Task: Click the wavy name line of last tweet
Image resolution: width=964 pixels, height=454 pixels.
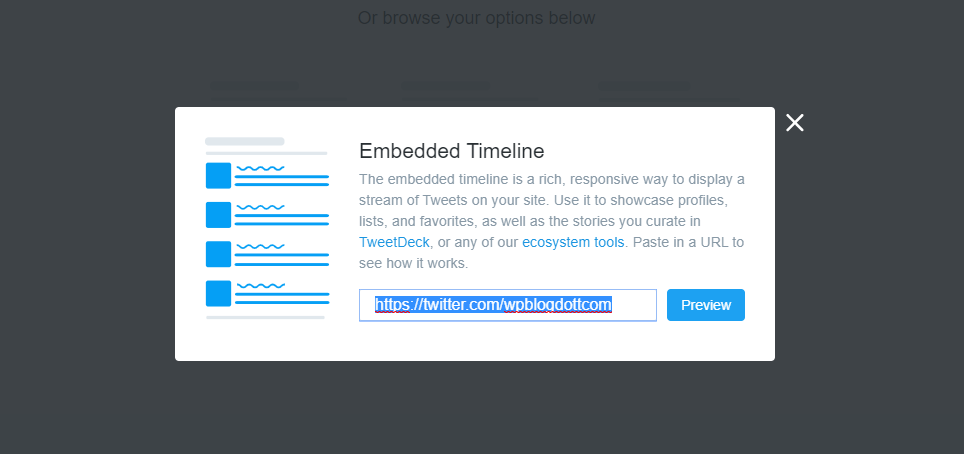Action: tap(261, 285)
